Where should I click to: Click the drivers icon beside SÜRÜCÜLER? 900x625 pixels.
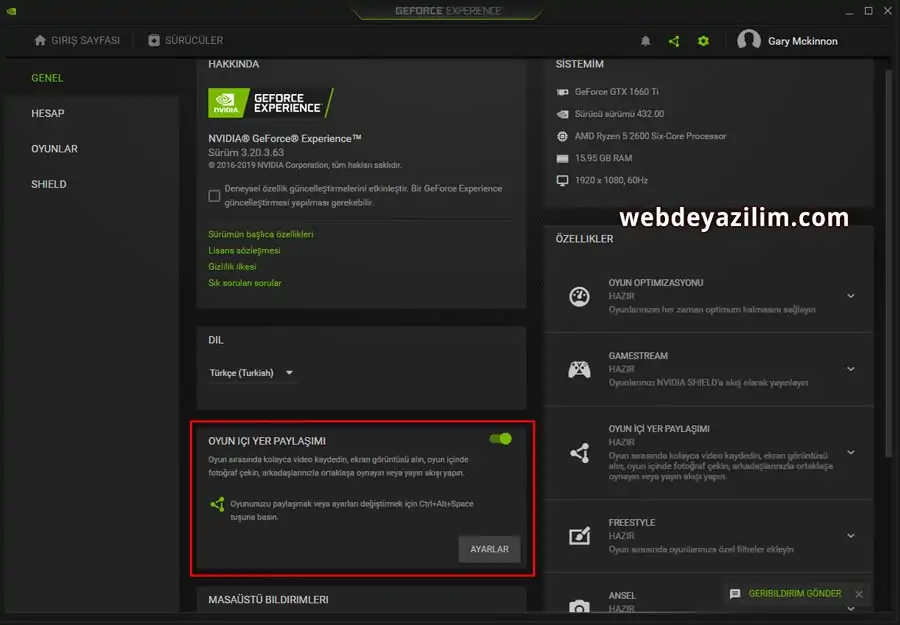154,40
